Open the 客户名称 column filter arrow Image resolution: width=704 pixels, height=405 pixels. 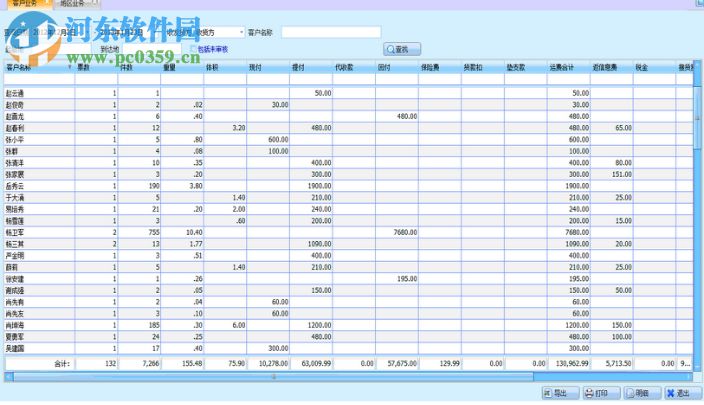coord(70,67)
